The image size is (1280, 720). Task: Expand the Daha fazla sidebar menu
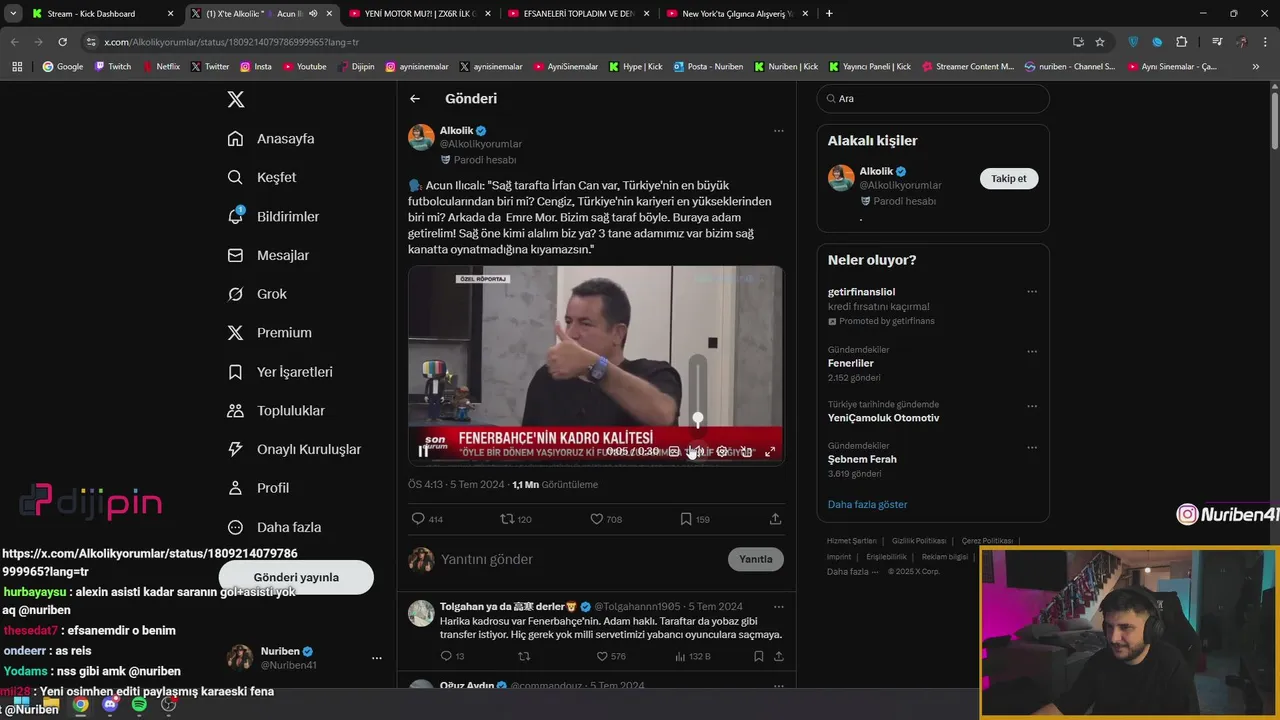coord(275,527)
